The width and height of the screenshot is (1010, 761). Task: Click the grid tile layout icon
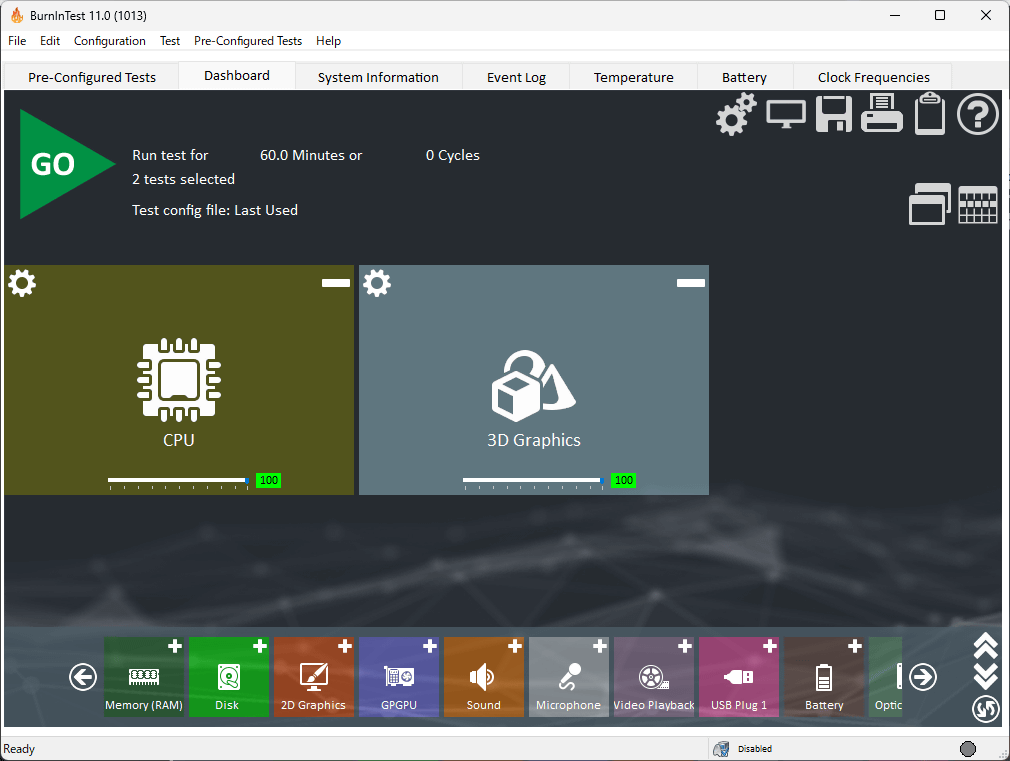pos(978,205)
